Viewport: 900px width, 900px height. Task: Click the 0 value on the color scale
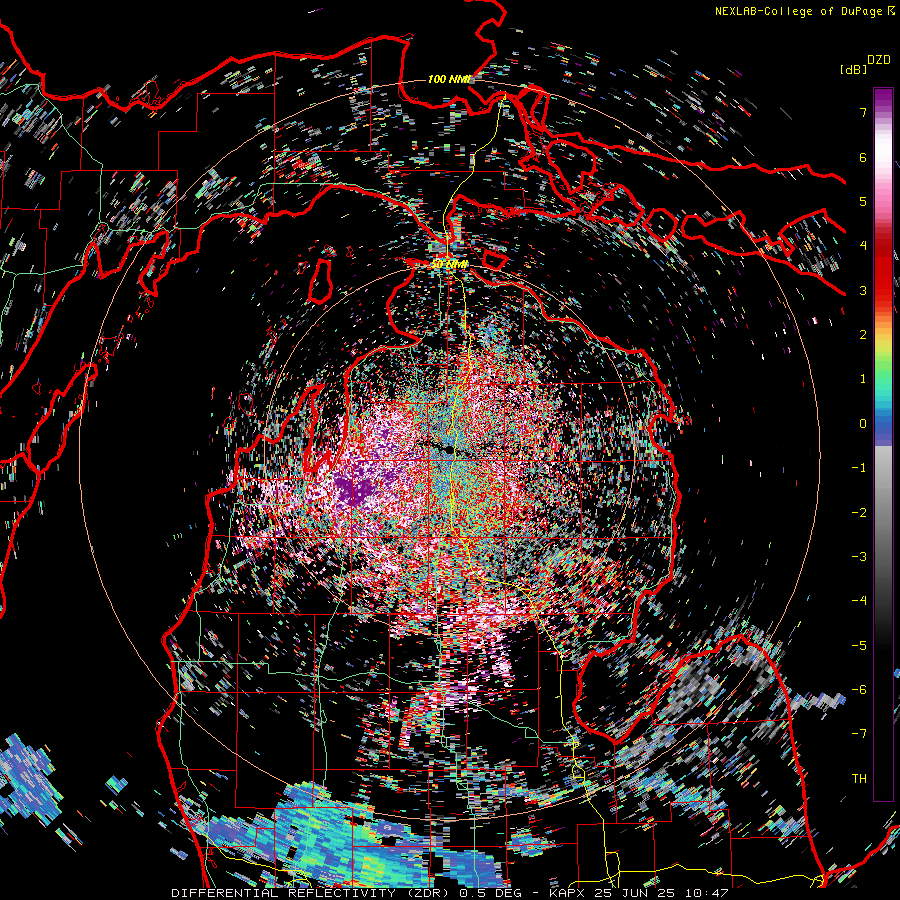pyautogui.click(x=863, y=424)
